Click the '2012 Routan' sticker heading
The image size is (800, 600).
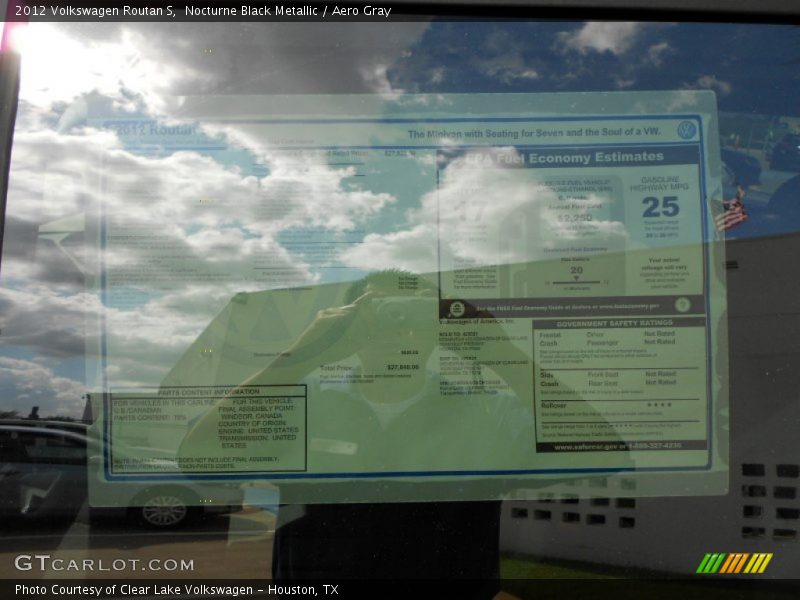[x=156, y=130]
